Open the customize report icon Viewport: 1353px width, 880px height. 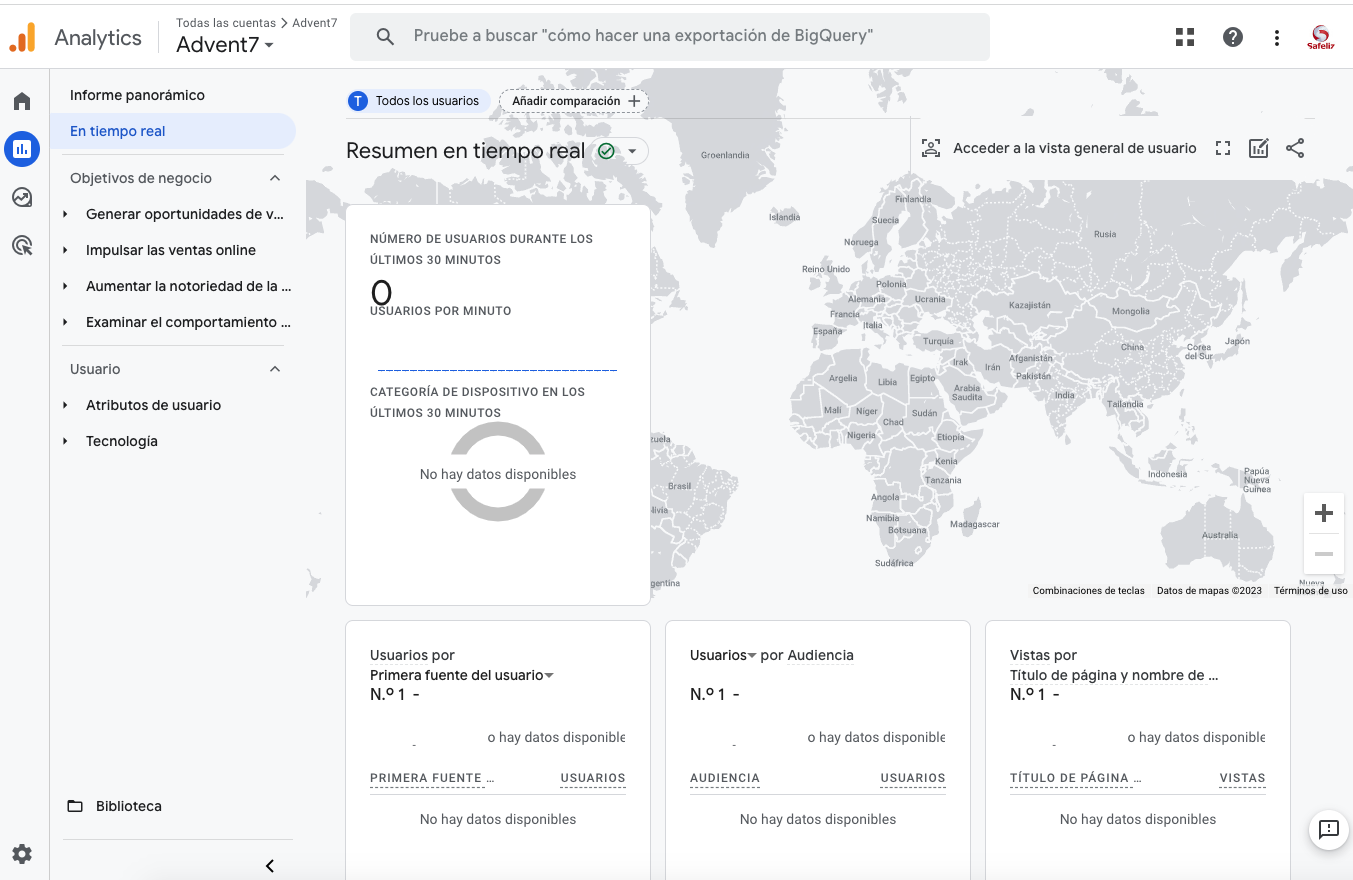click(x=1258, y=148)
